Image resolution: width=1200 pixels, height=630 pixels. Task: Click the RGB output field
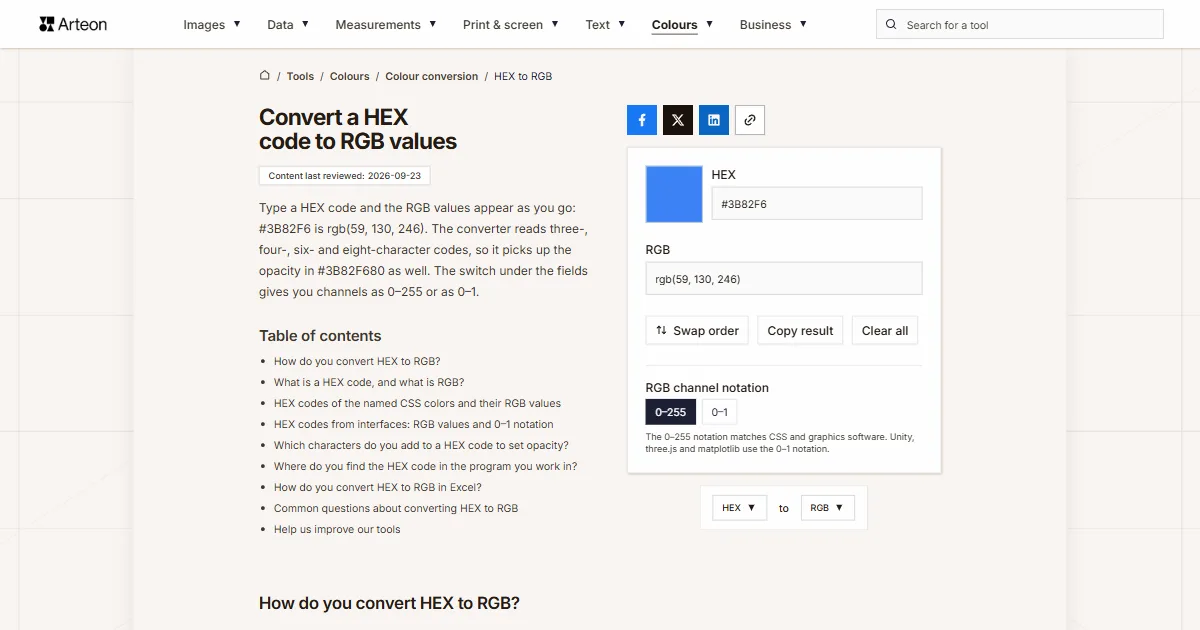784,279
